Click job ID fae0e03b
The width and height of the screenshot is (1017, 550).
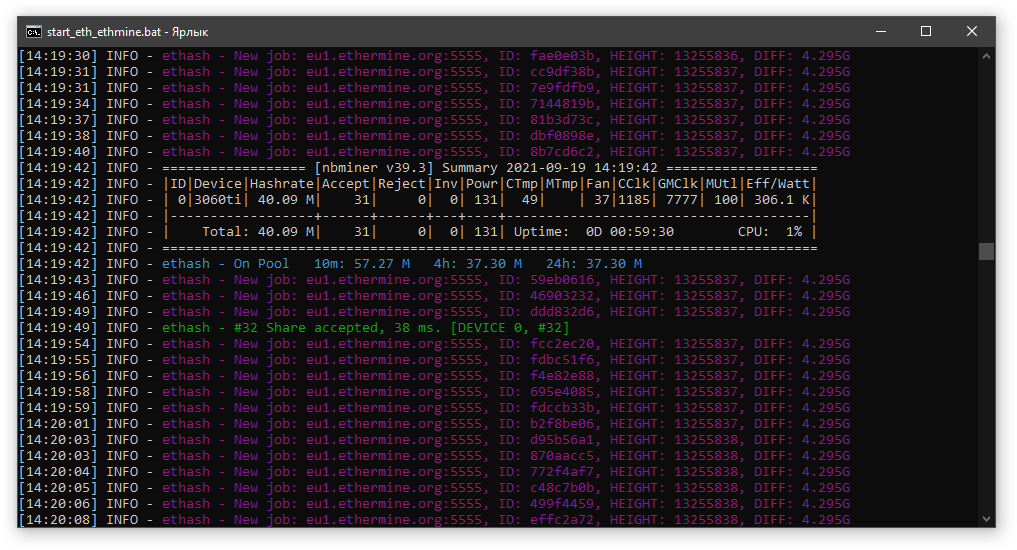pos(562,56)
